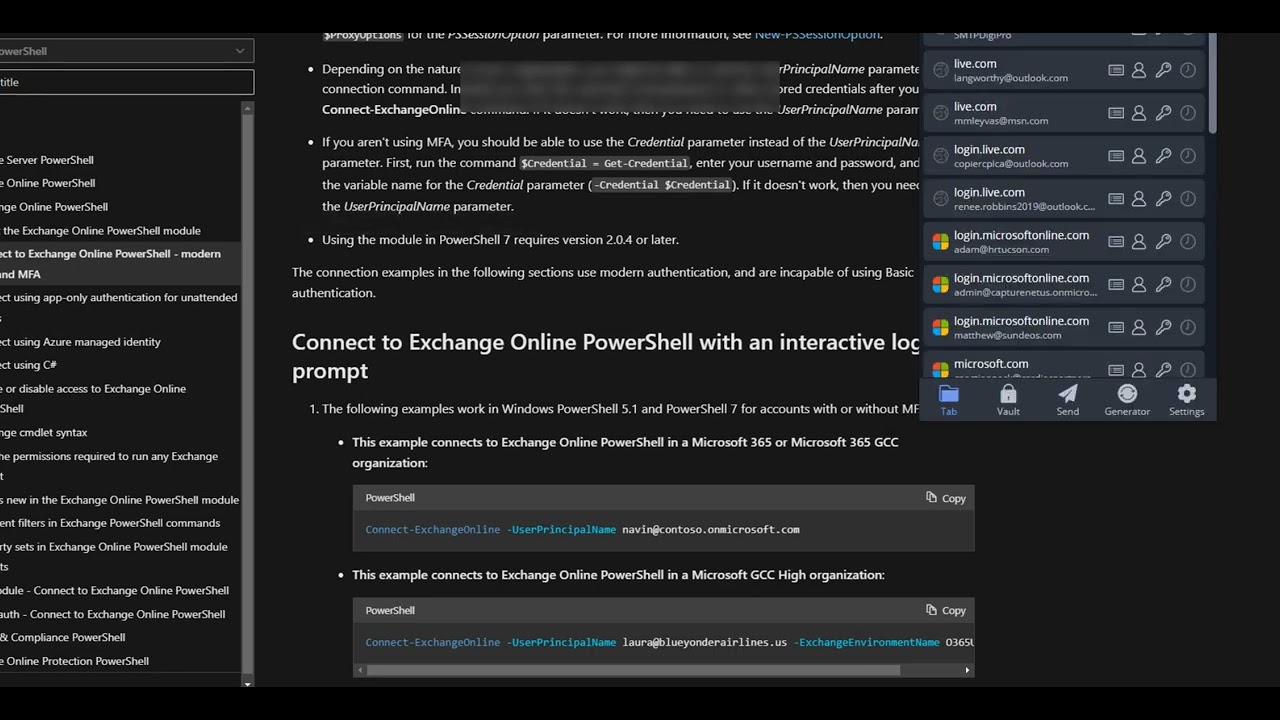The height and width of the screenshot is (720, 1280).
Task: Copy the navin@contoso PowerShell code block
Action: coord(946,498)
